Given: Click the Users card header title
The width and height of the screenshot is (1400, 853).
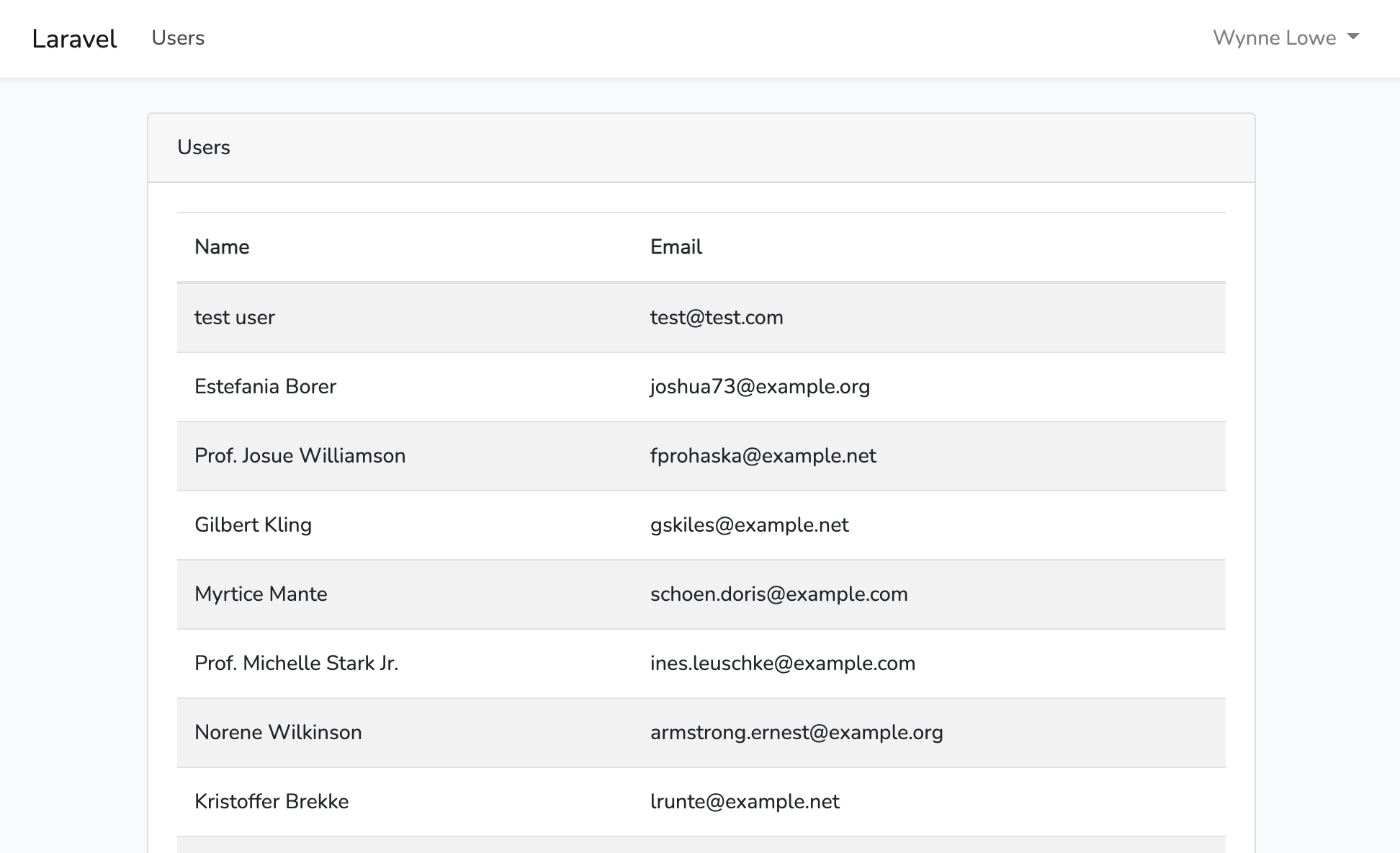Looking at the screenshot, I should point(204,147).
